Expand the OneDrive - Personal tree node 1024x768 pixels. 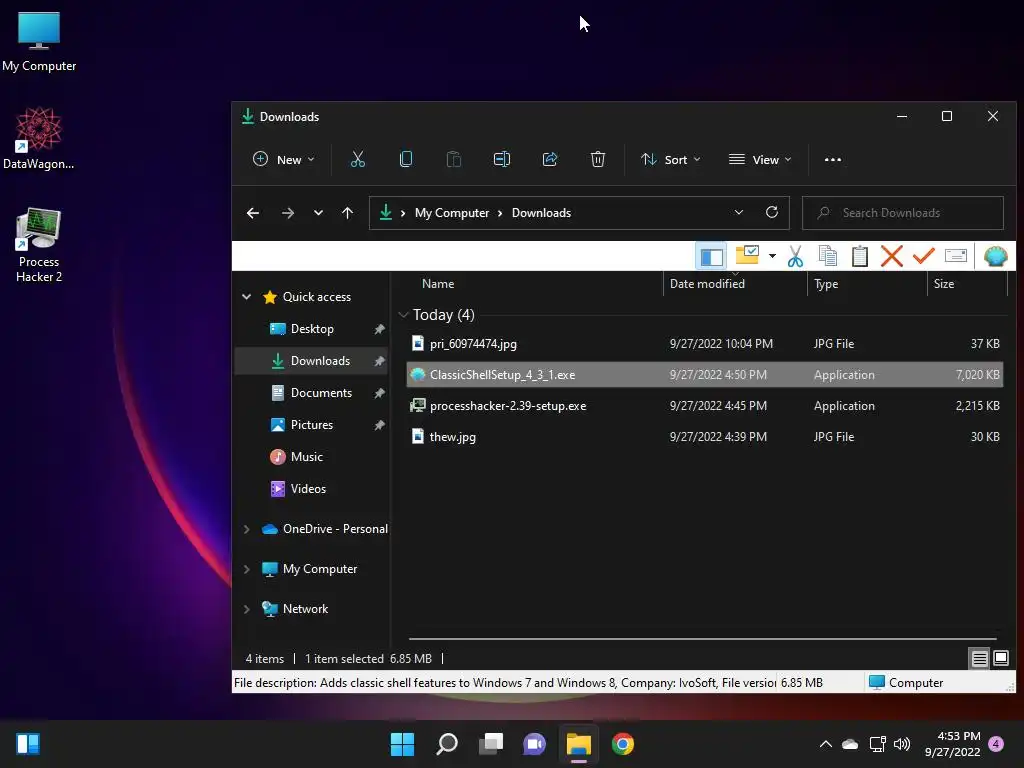point(246,529)
